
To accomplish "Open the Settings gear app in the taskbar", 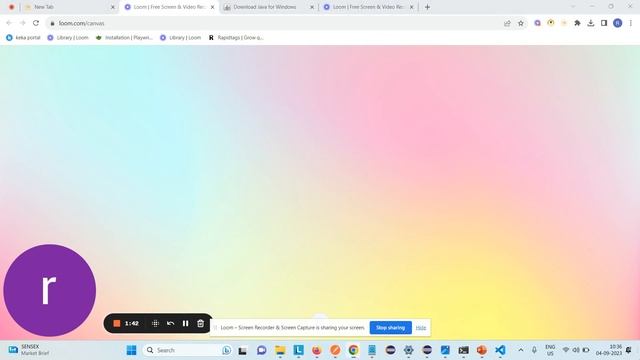I will click(x=409, y=350).
